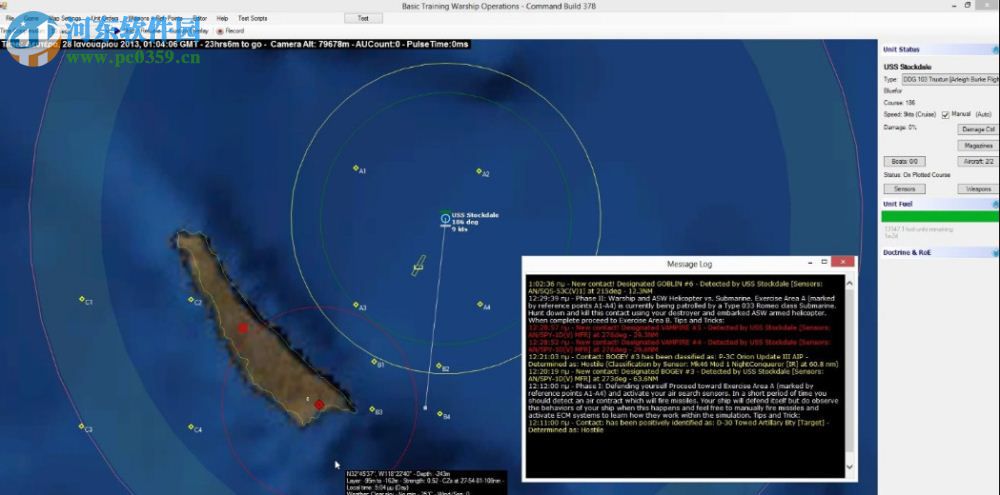Click the BOGEY #3 classified as P-3C log entry

tap(683, 360)
